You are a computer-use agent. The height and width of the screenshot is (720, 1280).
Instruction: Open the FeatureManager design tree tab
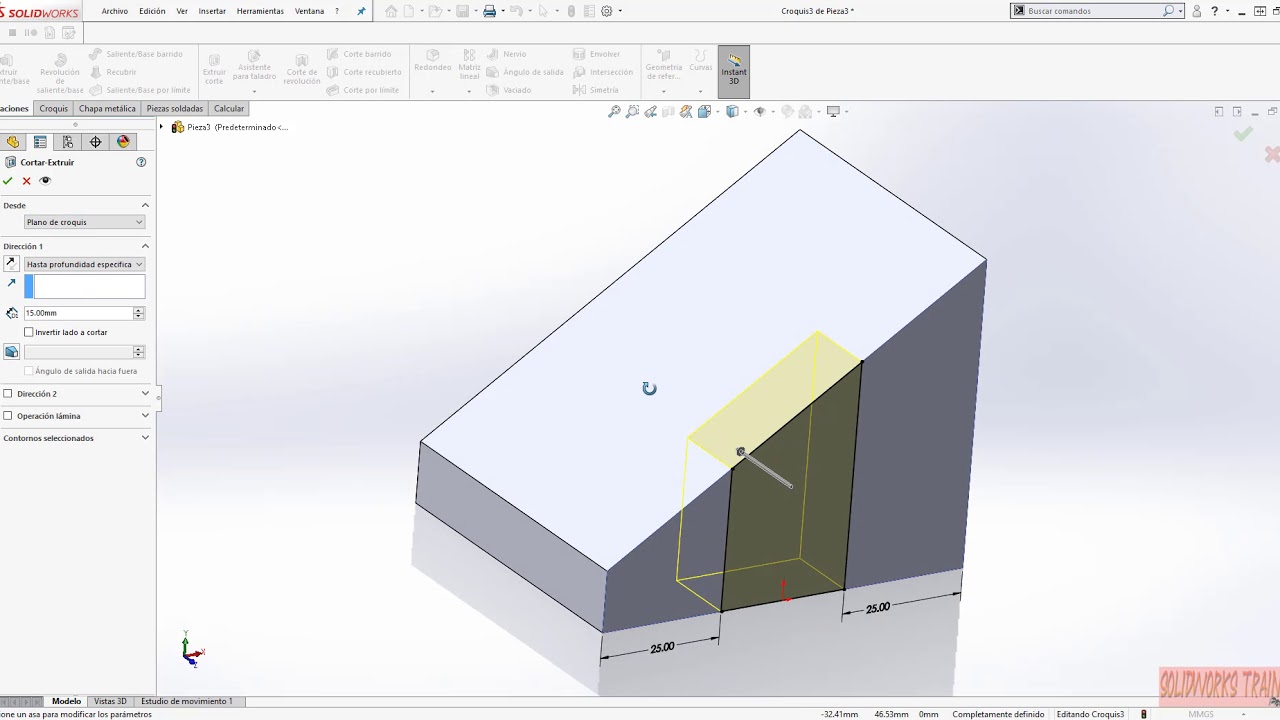click(x=13, y=142)
